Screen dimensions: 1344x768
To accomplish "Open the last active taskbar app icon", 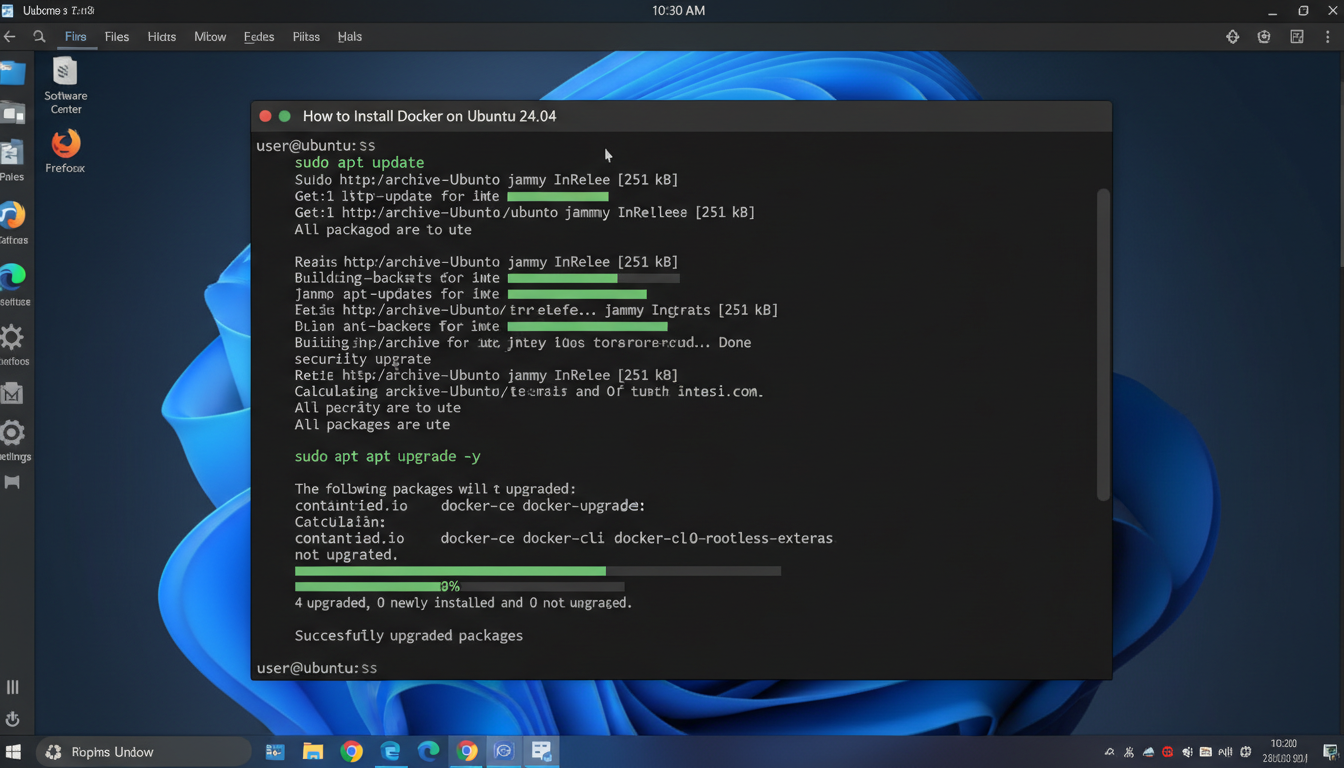I will pyautogui.click(x=542, y=751).
